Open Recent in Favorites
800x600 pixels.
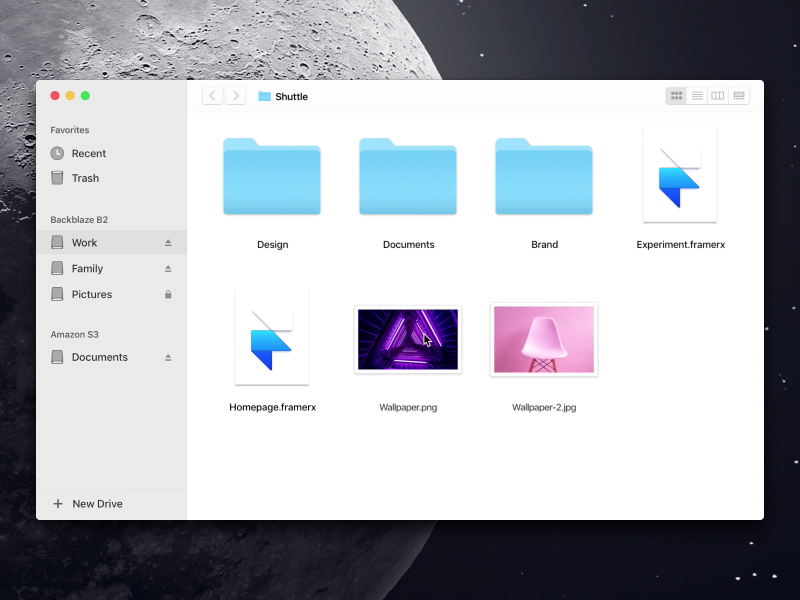coord(111,154)
